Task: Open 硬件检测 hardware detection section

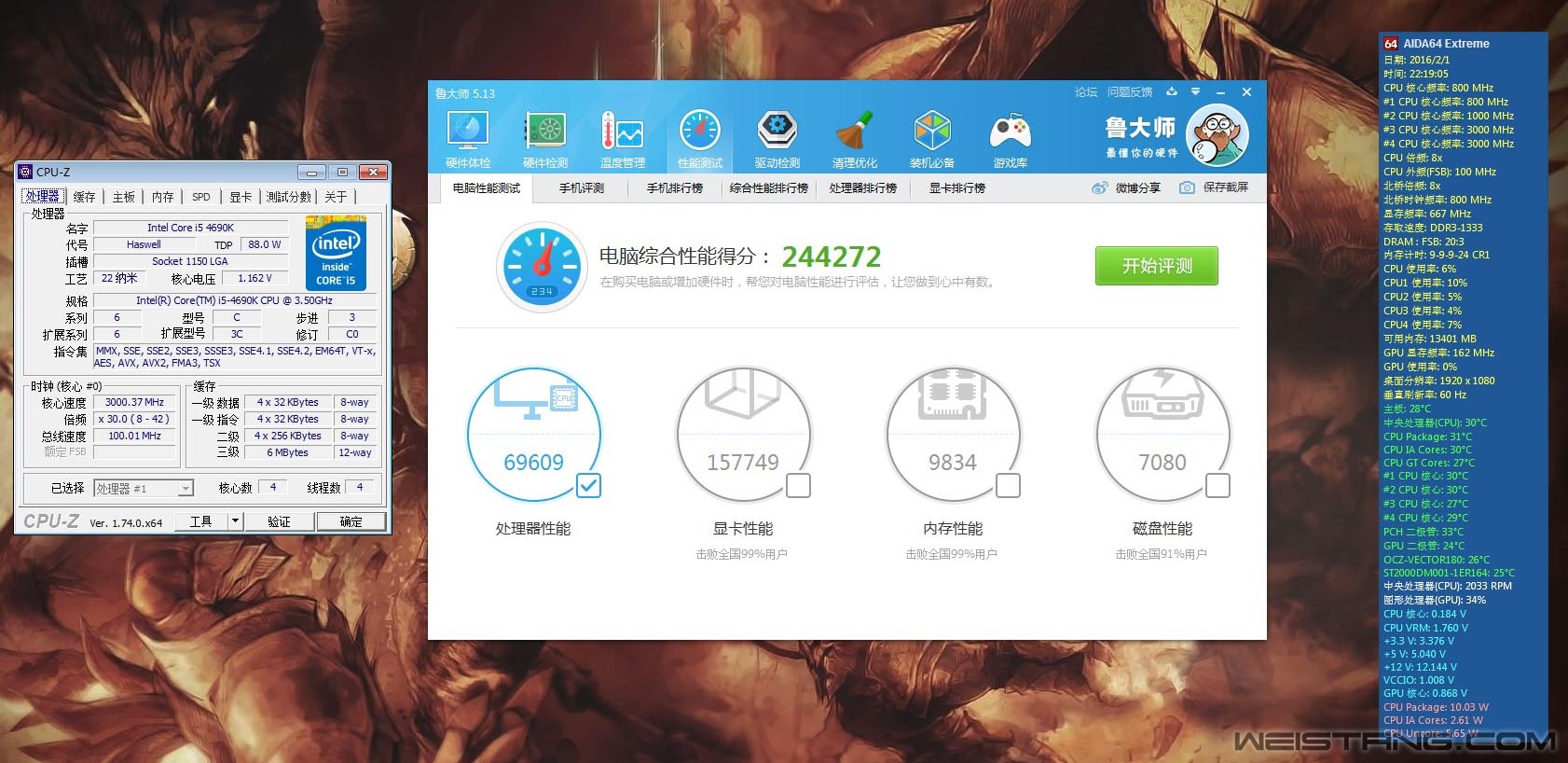Action: 545,140
